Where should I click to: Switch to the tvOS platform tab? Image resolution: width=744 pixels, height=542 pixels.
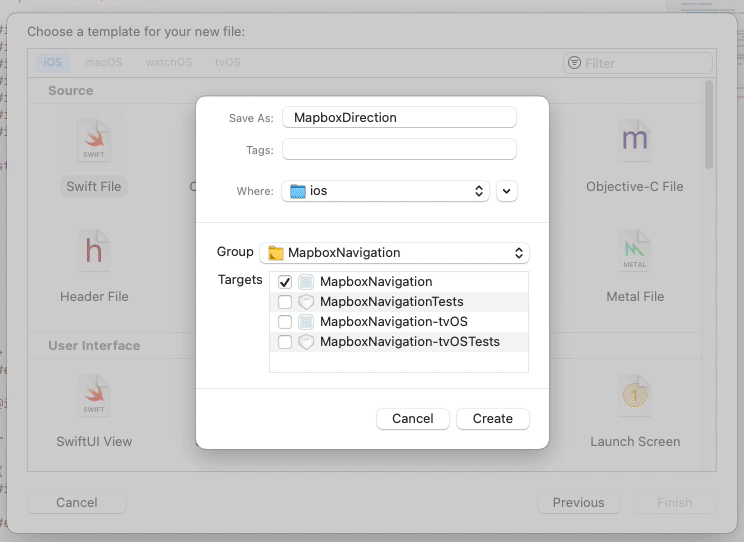227,62
